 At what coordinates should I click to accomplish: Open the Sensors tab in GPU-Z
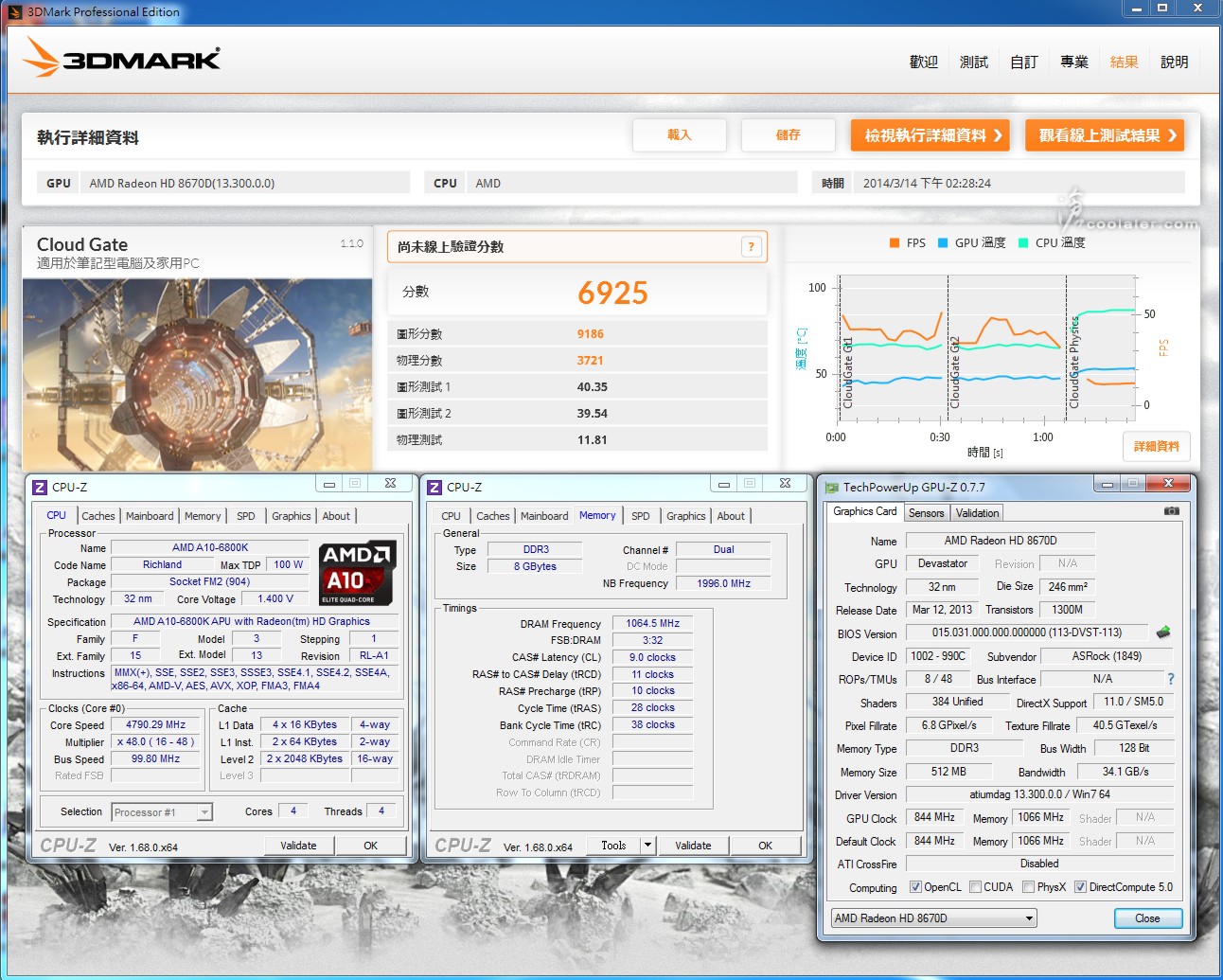point(927,512)
